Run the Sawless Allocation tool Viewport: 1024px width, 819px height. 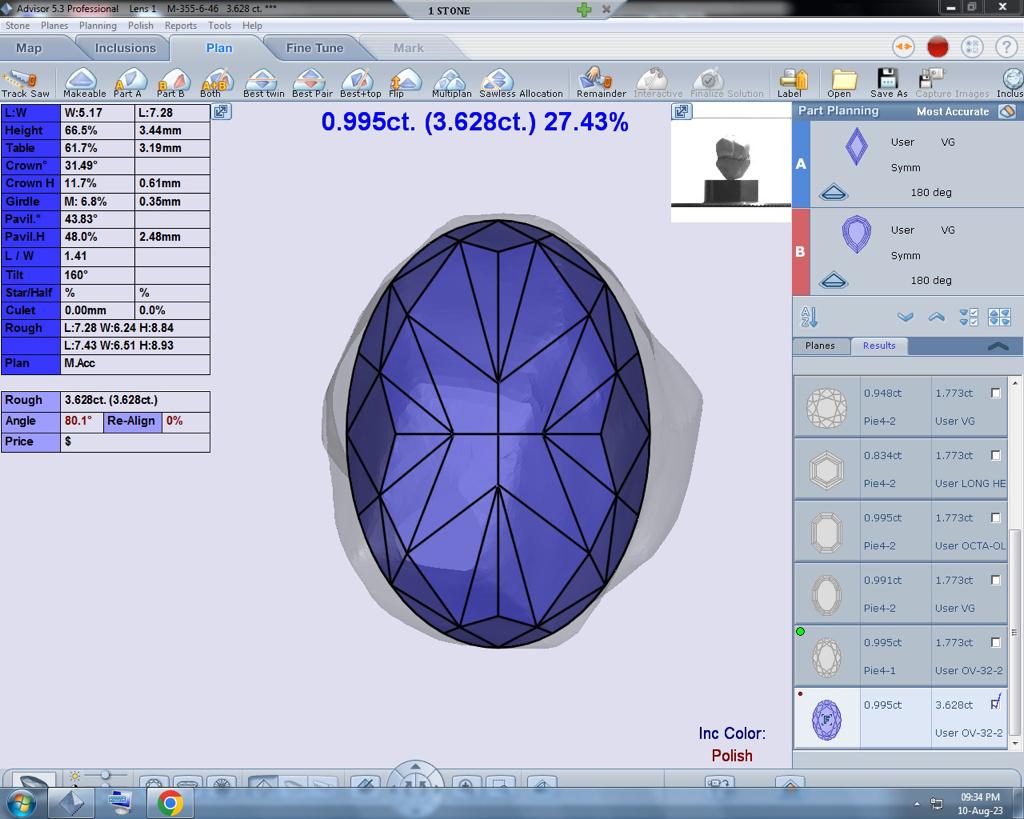pos(497,82)
